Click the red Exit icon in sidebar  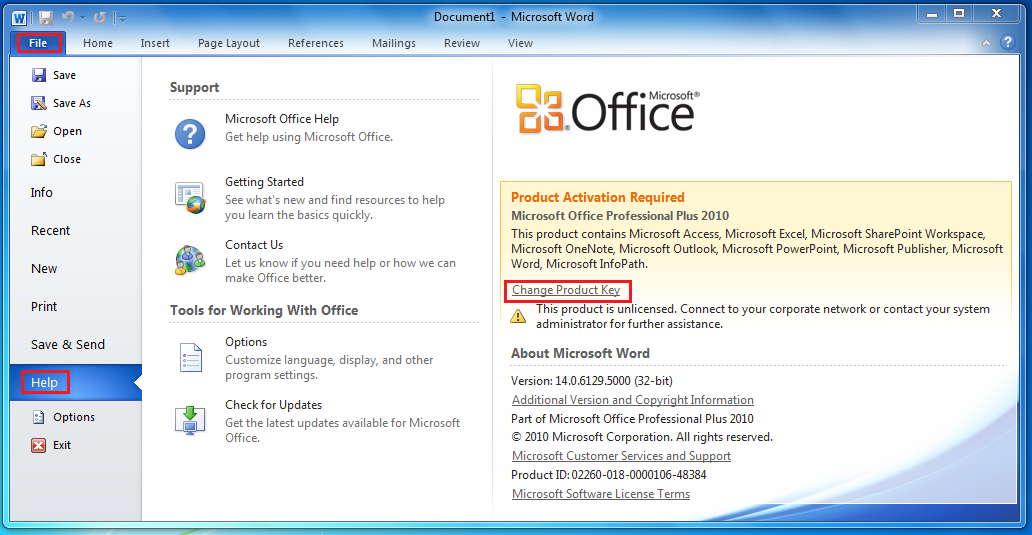coord(39,445)
